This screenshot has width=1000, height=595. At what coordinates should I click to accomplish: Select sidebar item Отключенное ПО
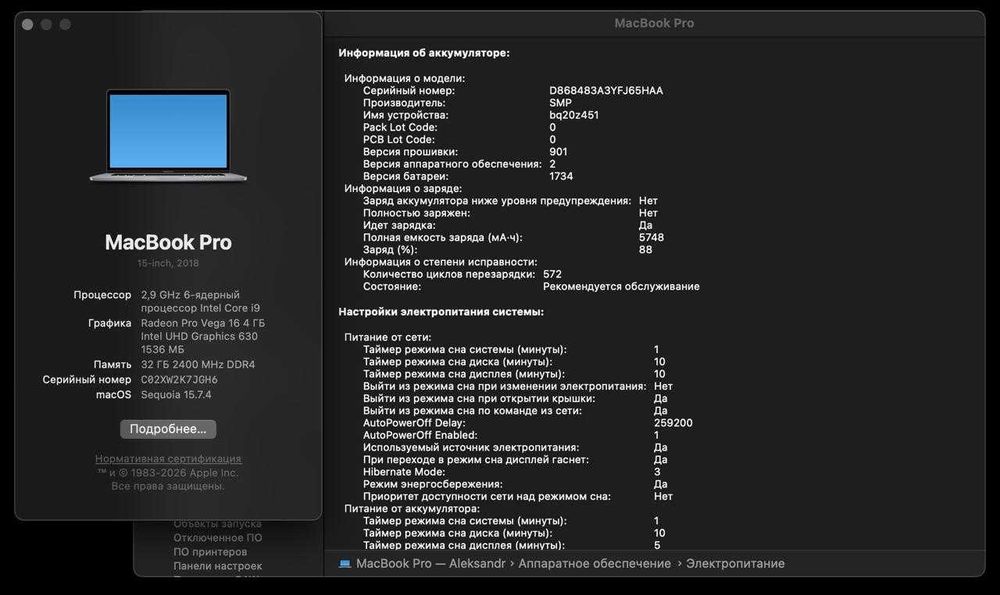pos(217,538)
